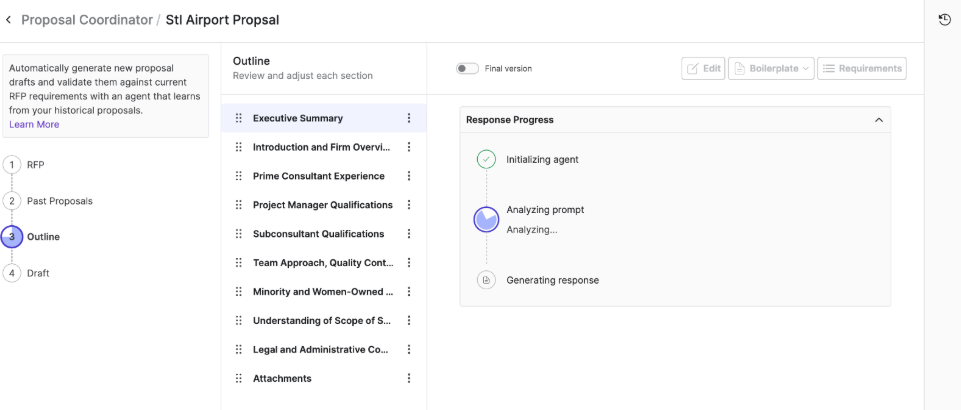Select the Attachments section
This screenshot has width=961, height=410.
pyautogui.click(x=324, y=379)
